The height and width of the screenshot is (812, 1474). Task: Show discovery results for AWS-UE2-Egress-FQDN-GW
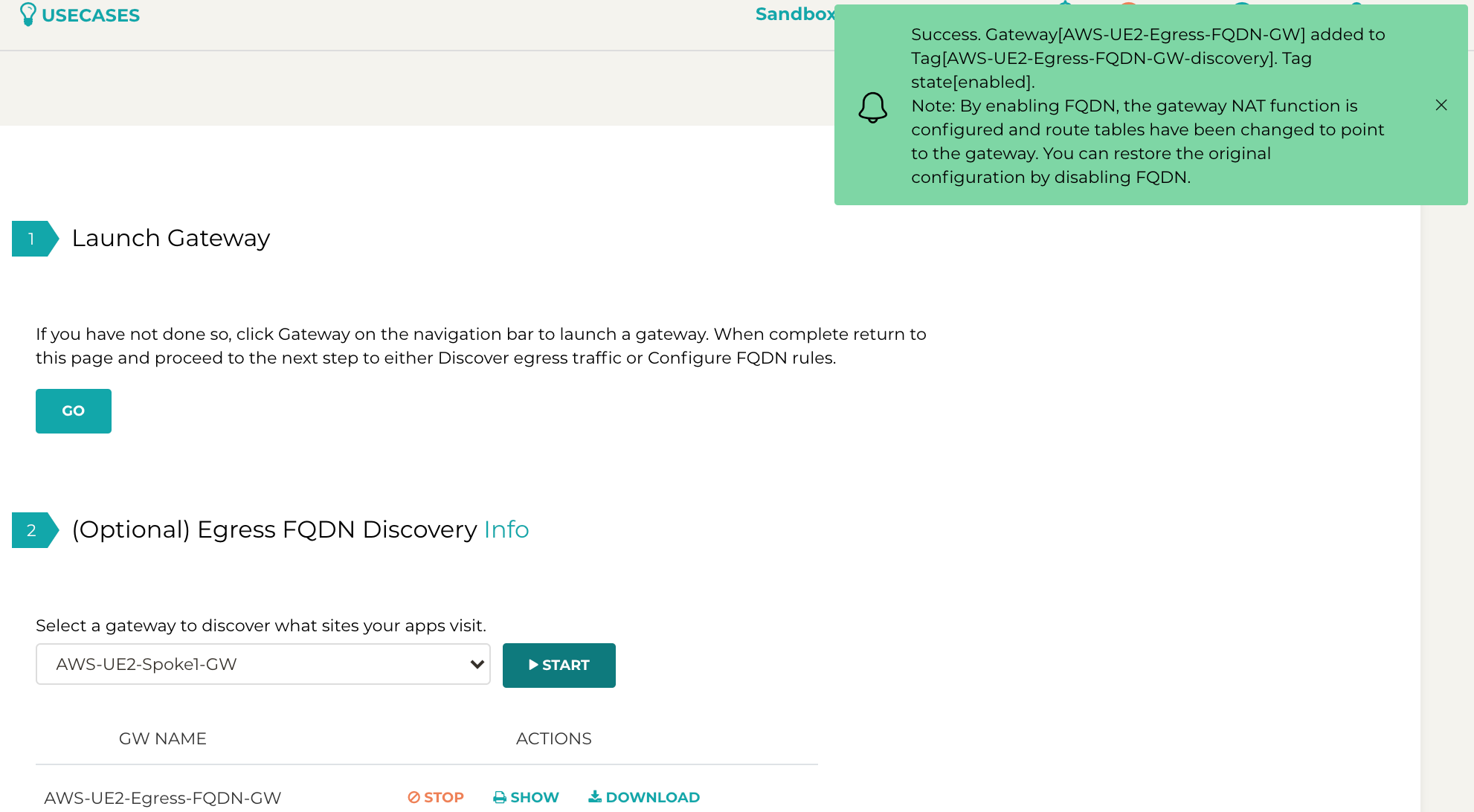point(526,797)
